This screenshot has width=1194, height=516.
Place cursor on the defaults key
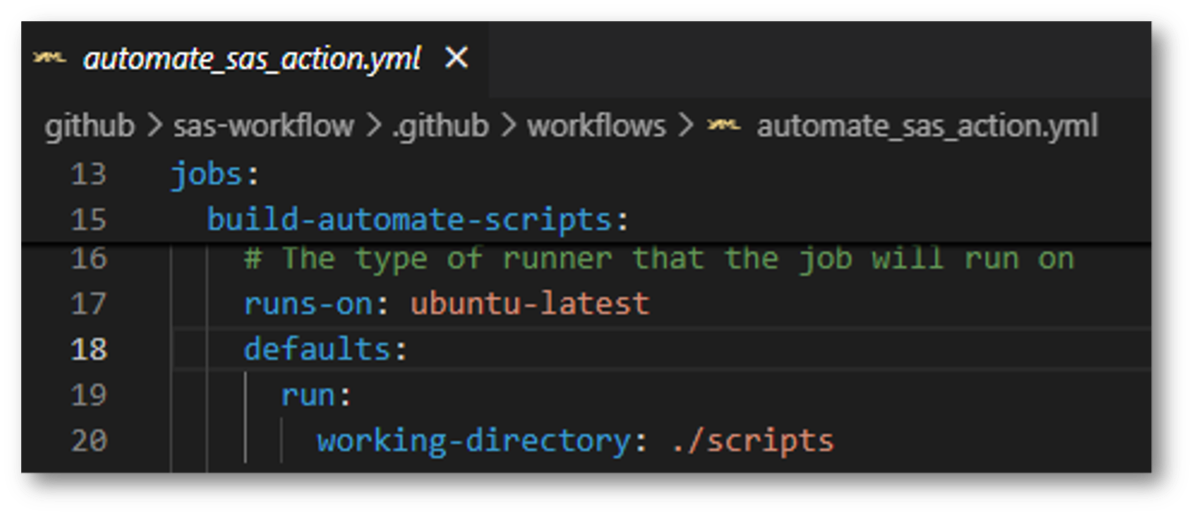(316, 349)
